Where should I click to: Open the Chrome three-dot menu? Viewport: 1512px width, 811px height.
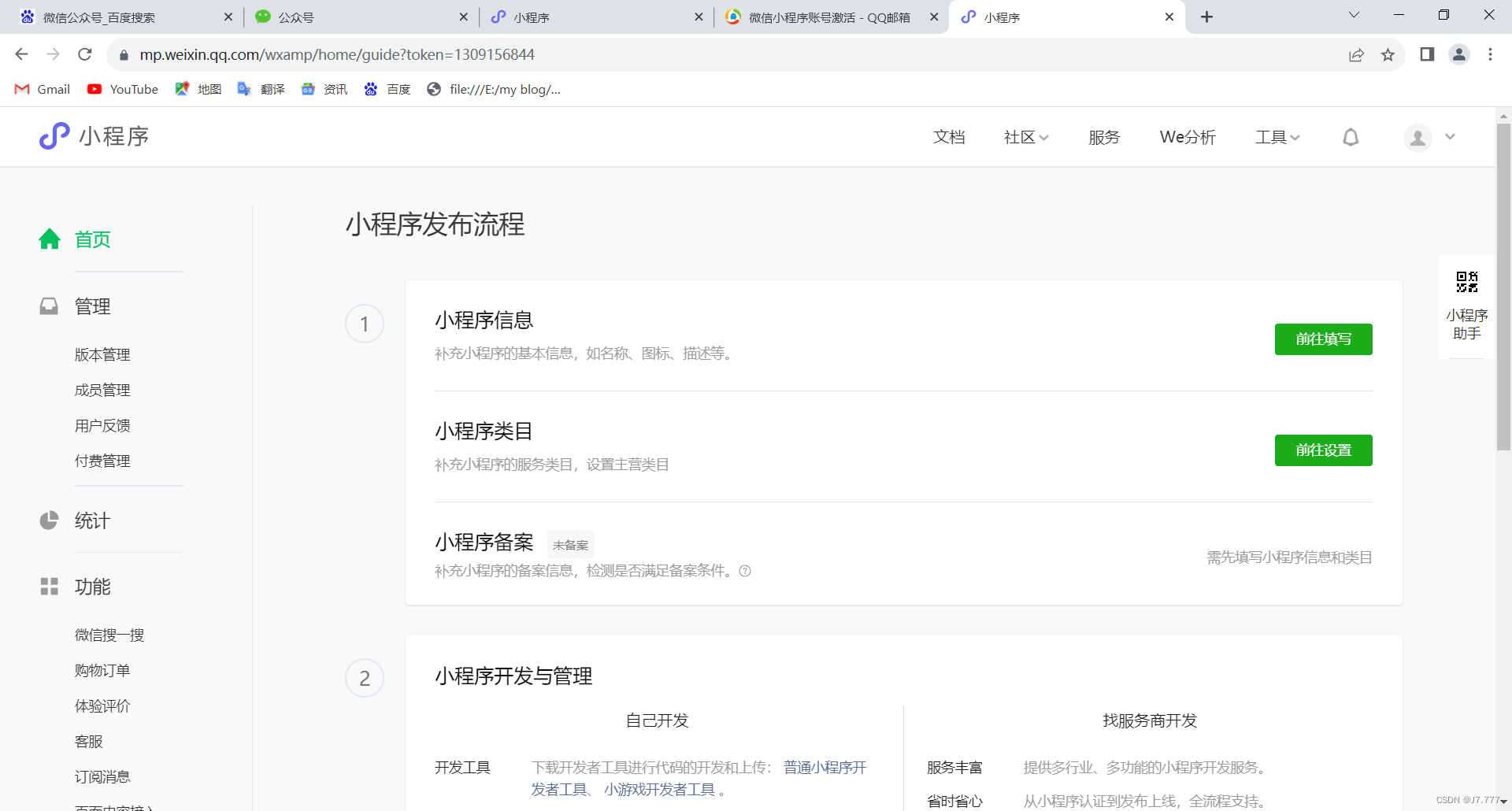pos(1490,54)
